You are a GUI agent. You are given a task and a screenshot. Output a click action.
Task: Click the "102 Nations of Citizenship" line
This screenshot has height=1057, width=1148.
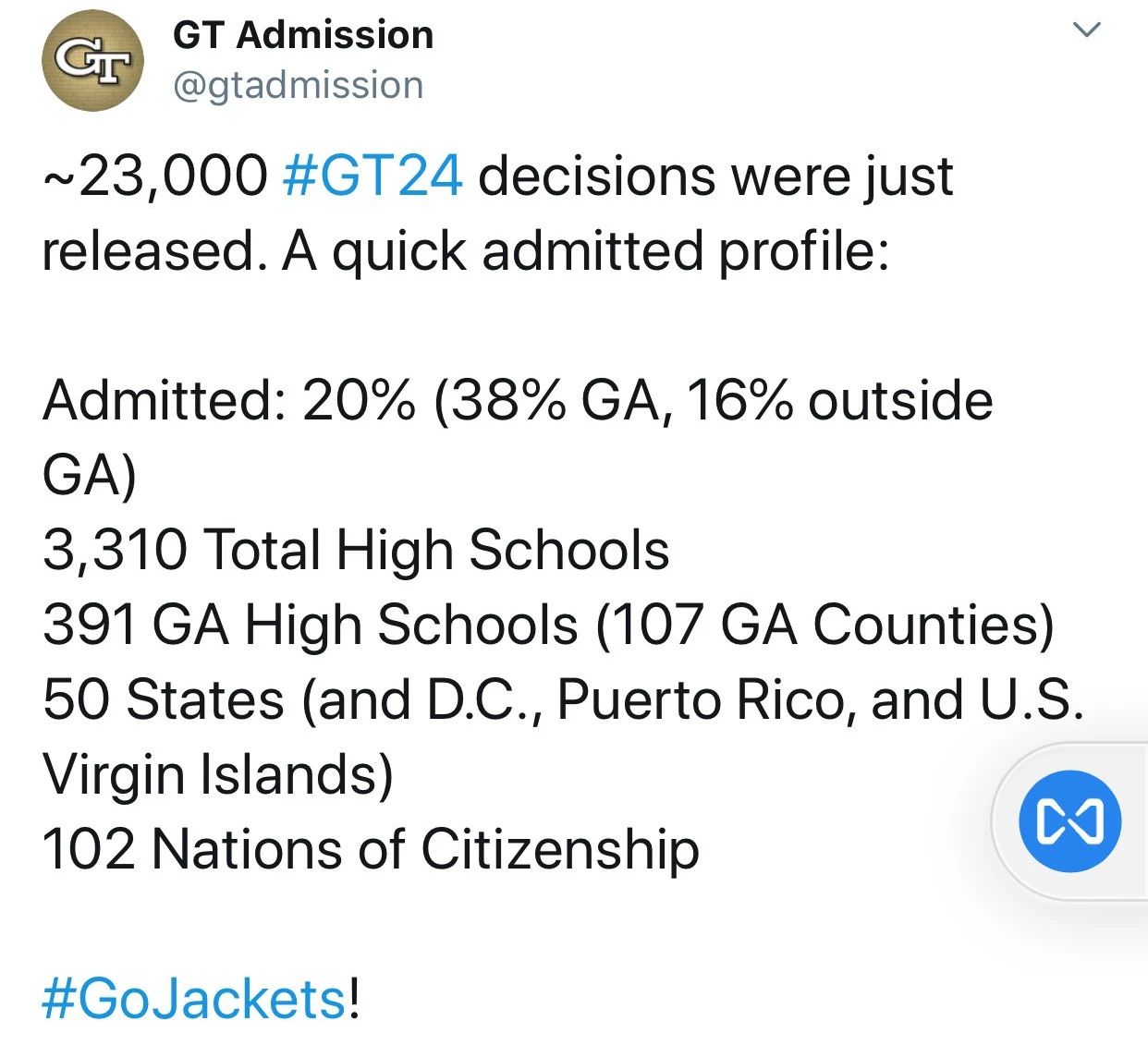[371, 850]
